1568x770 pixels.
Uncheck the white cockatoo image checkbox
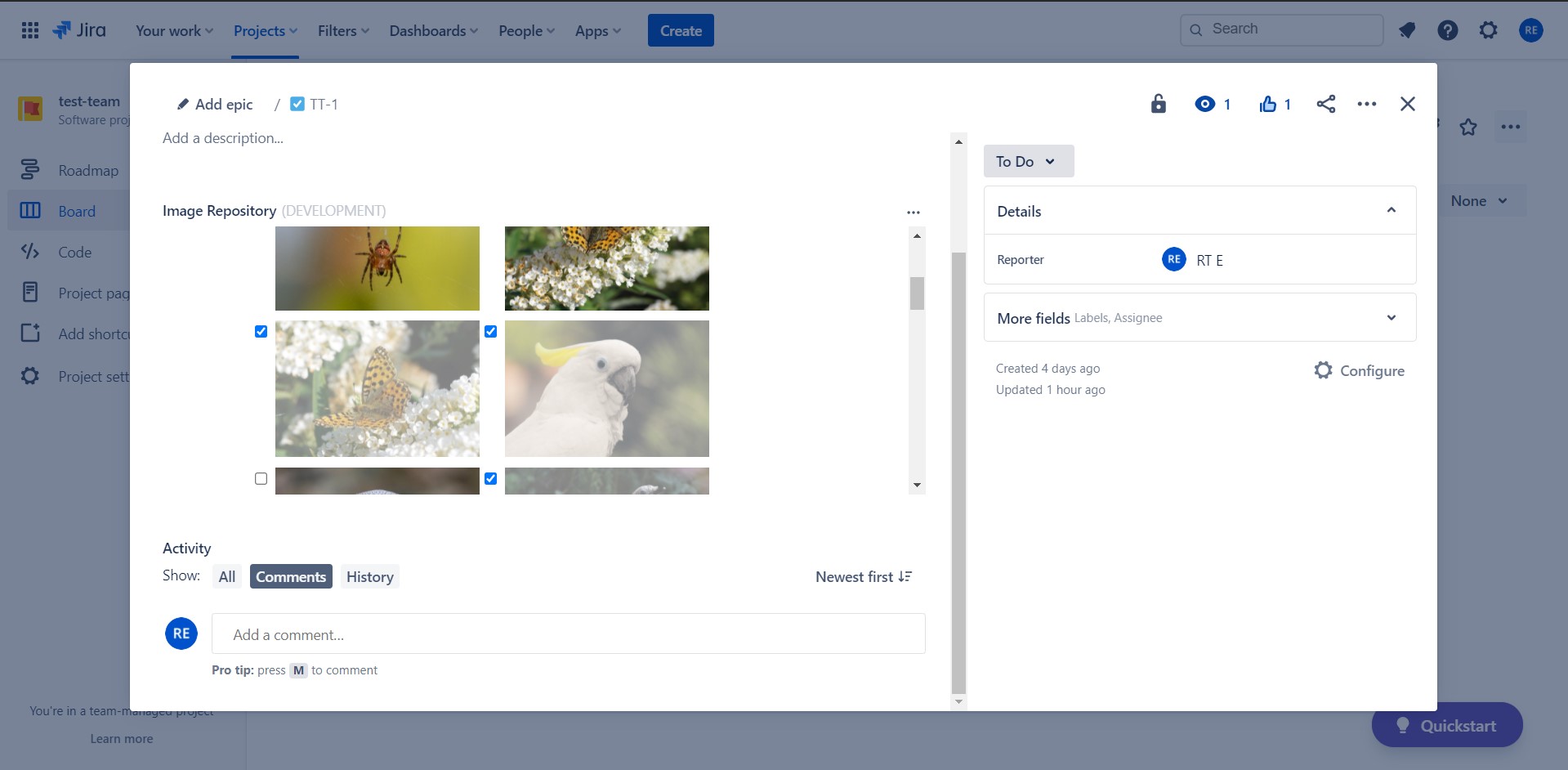pyautogui.click(x=490, y=331)
